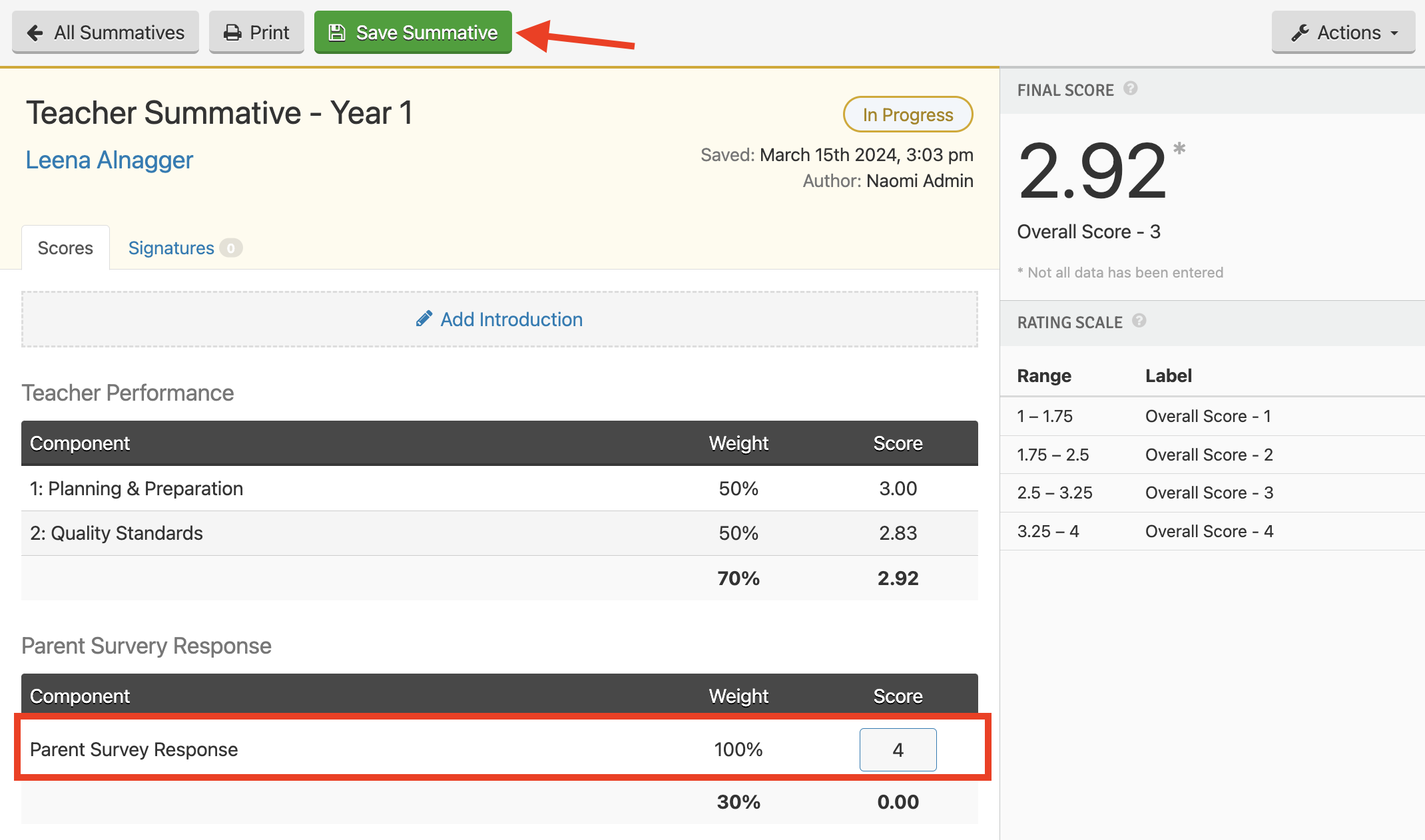This screenshot has height=840, width=1425.
Task: Click the 30% total weight value
Action: 738,801
